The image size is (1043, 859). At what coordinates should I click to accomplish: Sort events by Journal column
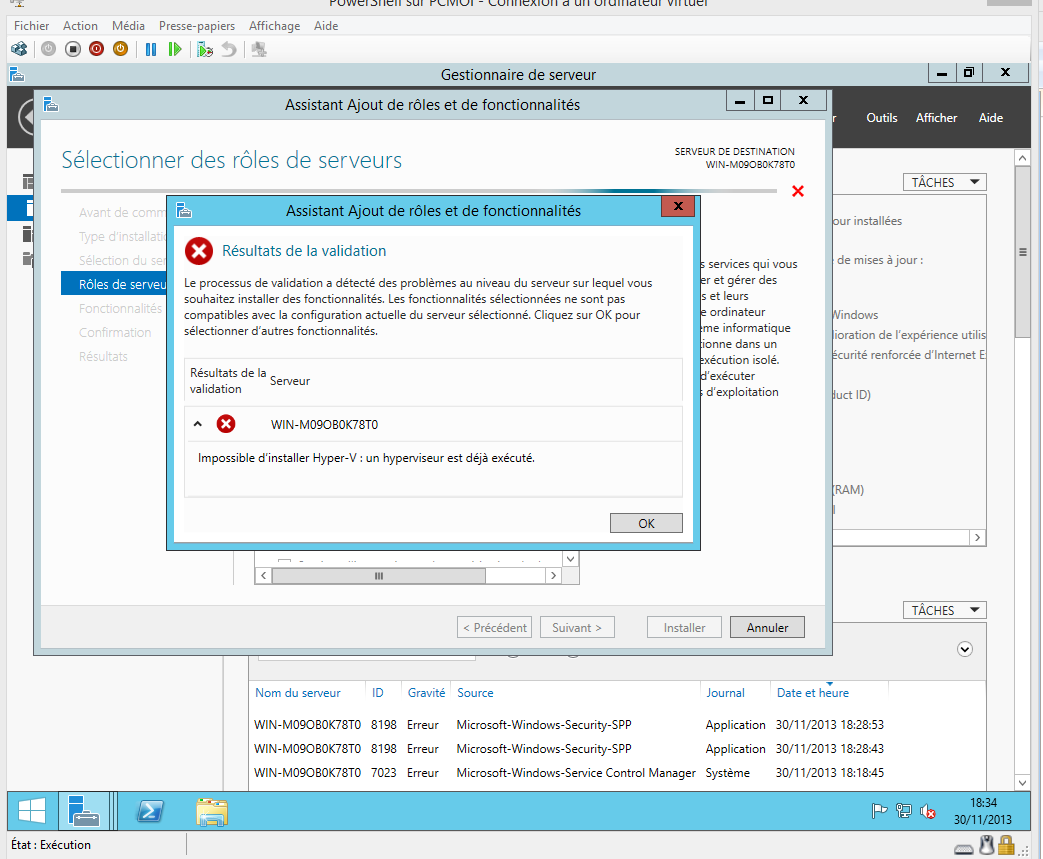725,693
